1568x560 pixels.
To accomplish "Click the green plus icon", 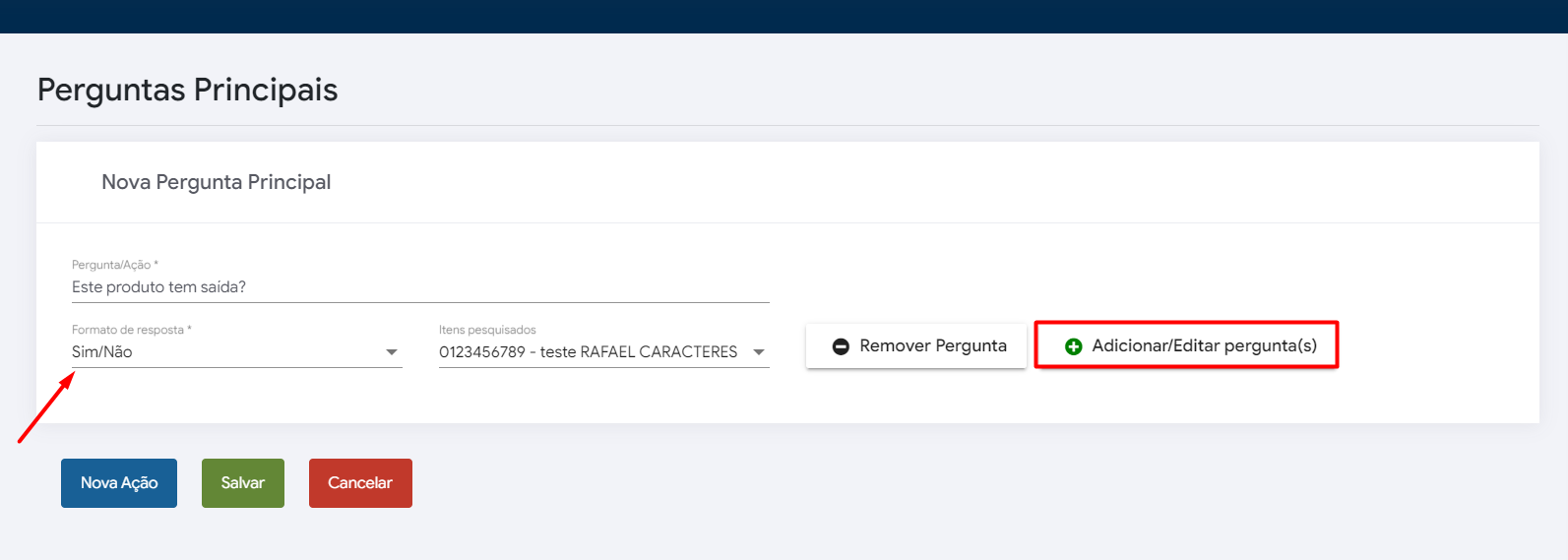I will (1073, 346).
